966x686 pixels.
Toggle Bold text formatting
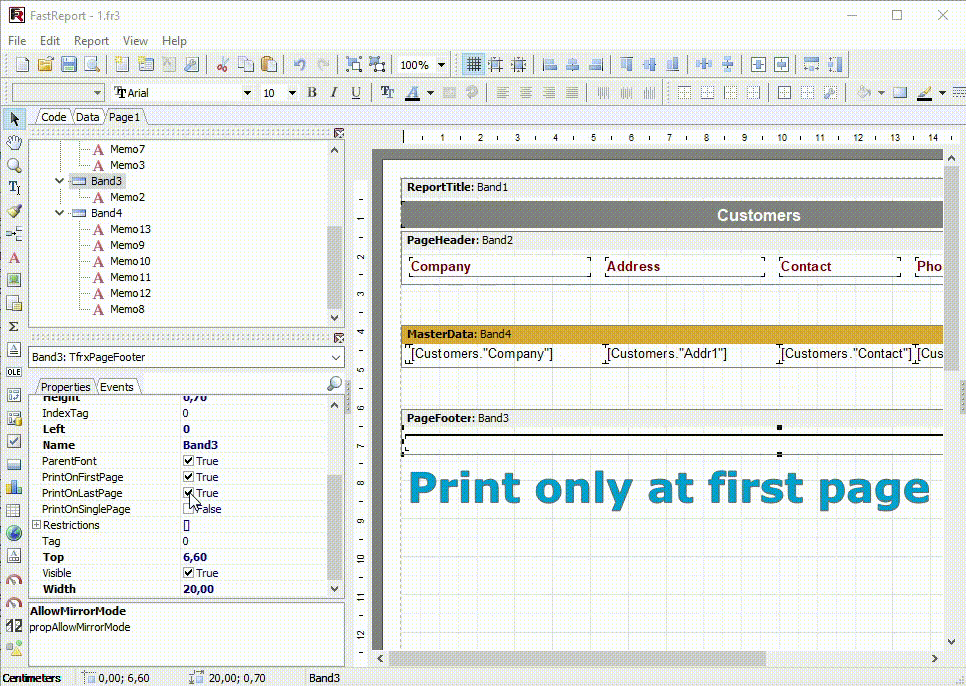(312, 93)
